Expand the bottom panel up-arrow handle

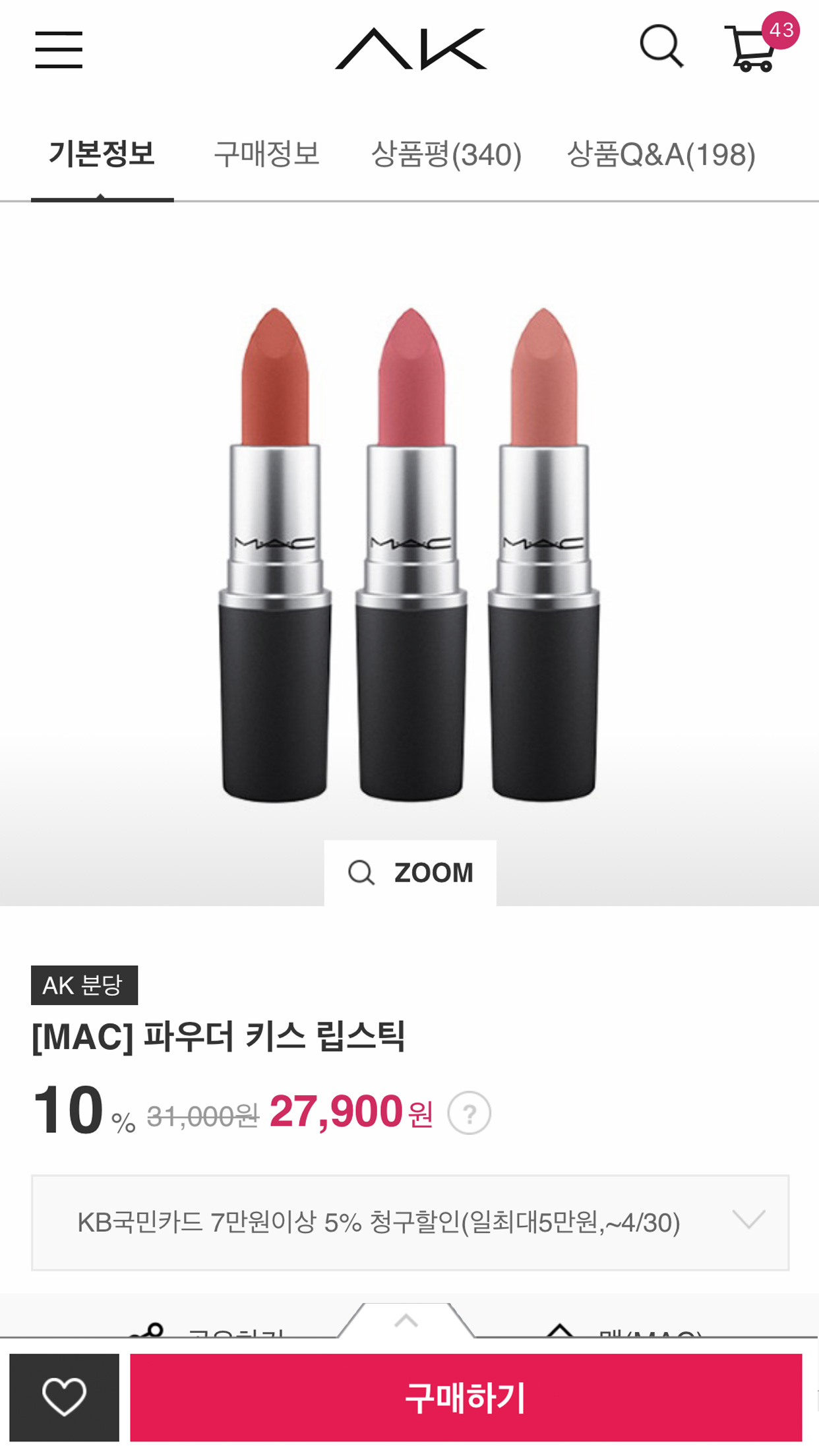pyautogui.click(x=406, y=1321)
